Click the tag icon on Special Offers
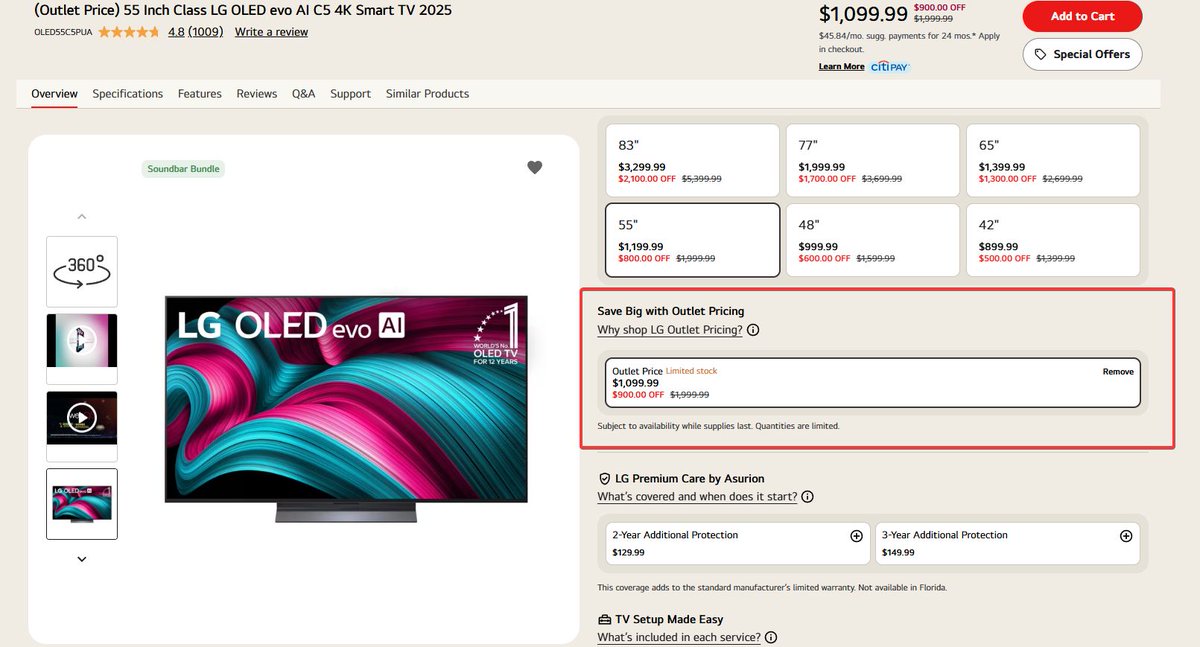 pyautogui.click(x=1041, y=54)
